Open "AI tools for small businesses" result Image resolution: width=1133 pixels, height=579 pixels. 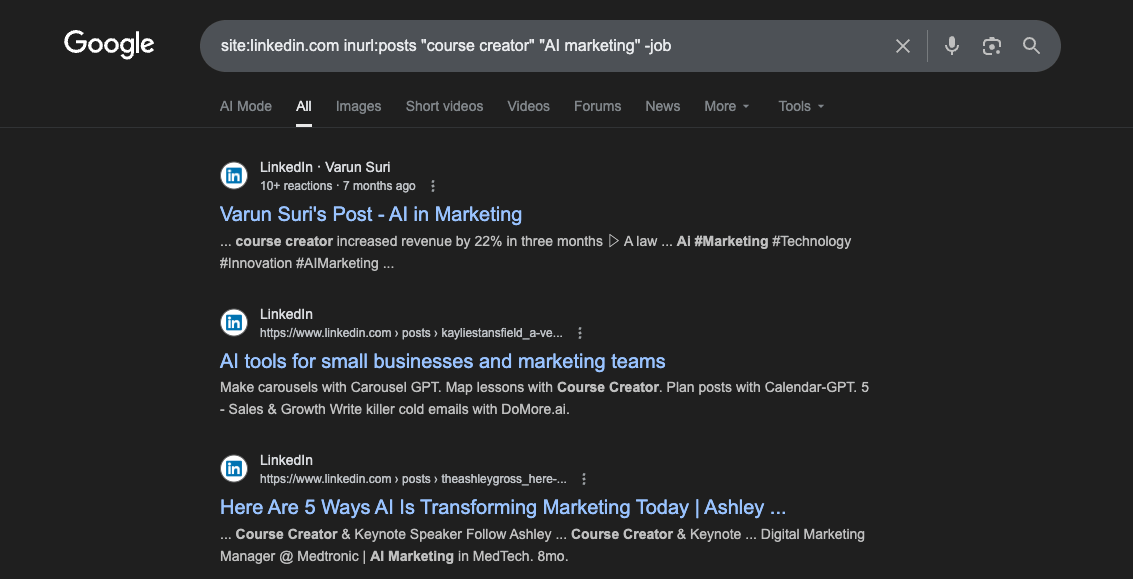click(442, 361)
